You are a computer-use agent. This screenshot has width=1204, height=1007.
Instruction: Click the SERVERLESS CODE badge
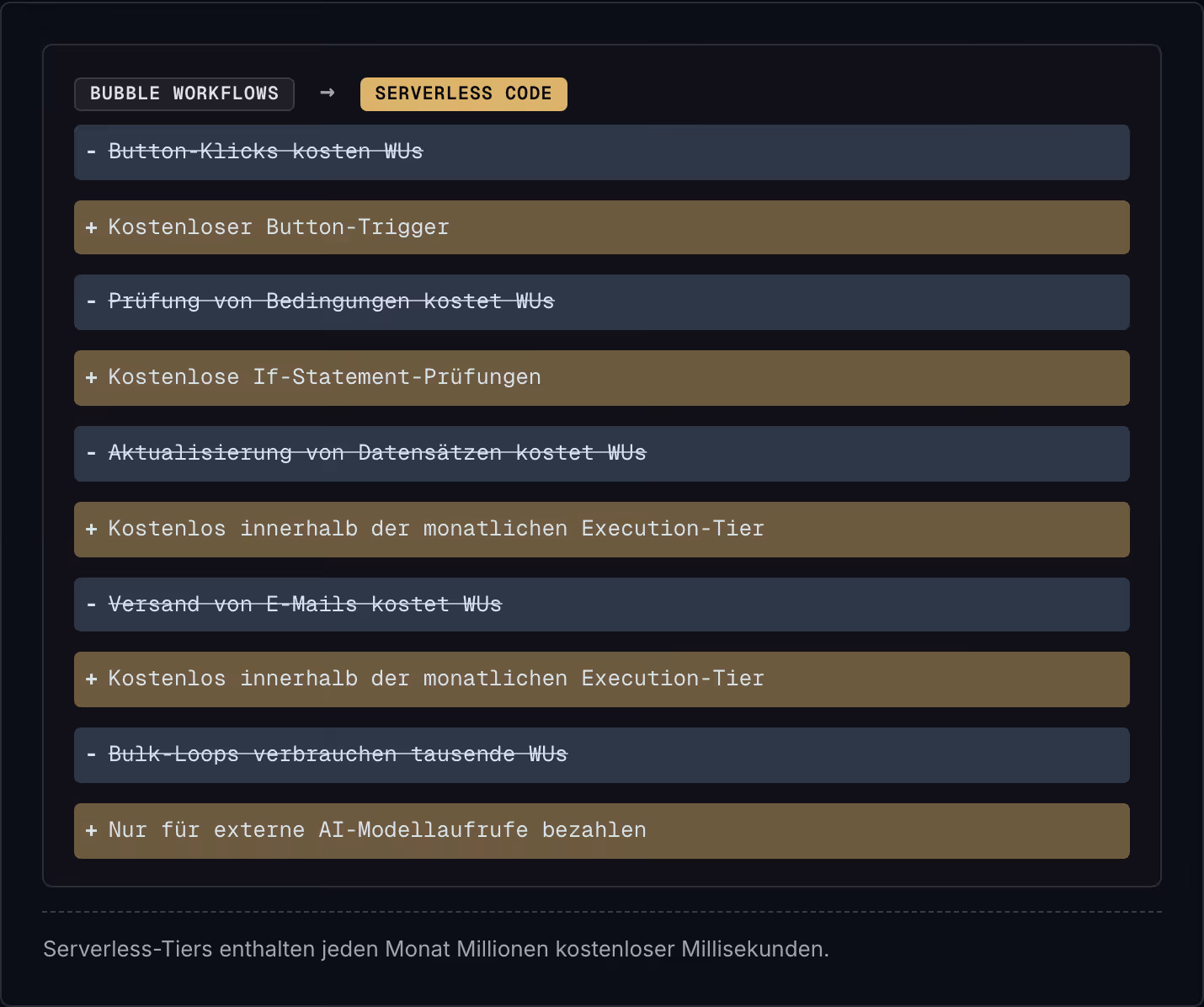[x=464, y=94]
